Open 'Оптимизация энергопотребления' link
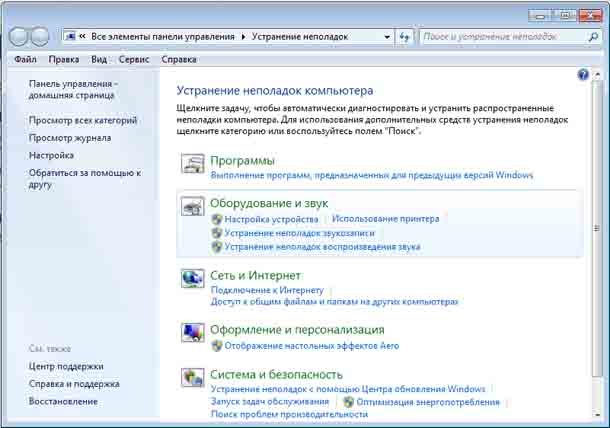610x428 pixels. tap(428, 402)
